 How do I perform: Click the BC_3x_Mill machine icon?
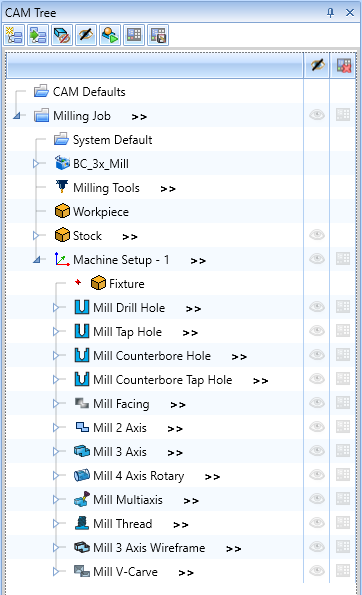[62, 163]
